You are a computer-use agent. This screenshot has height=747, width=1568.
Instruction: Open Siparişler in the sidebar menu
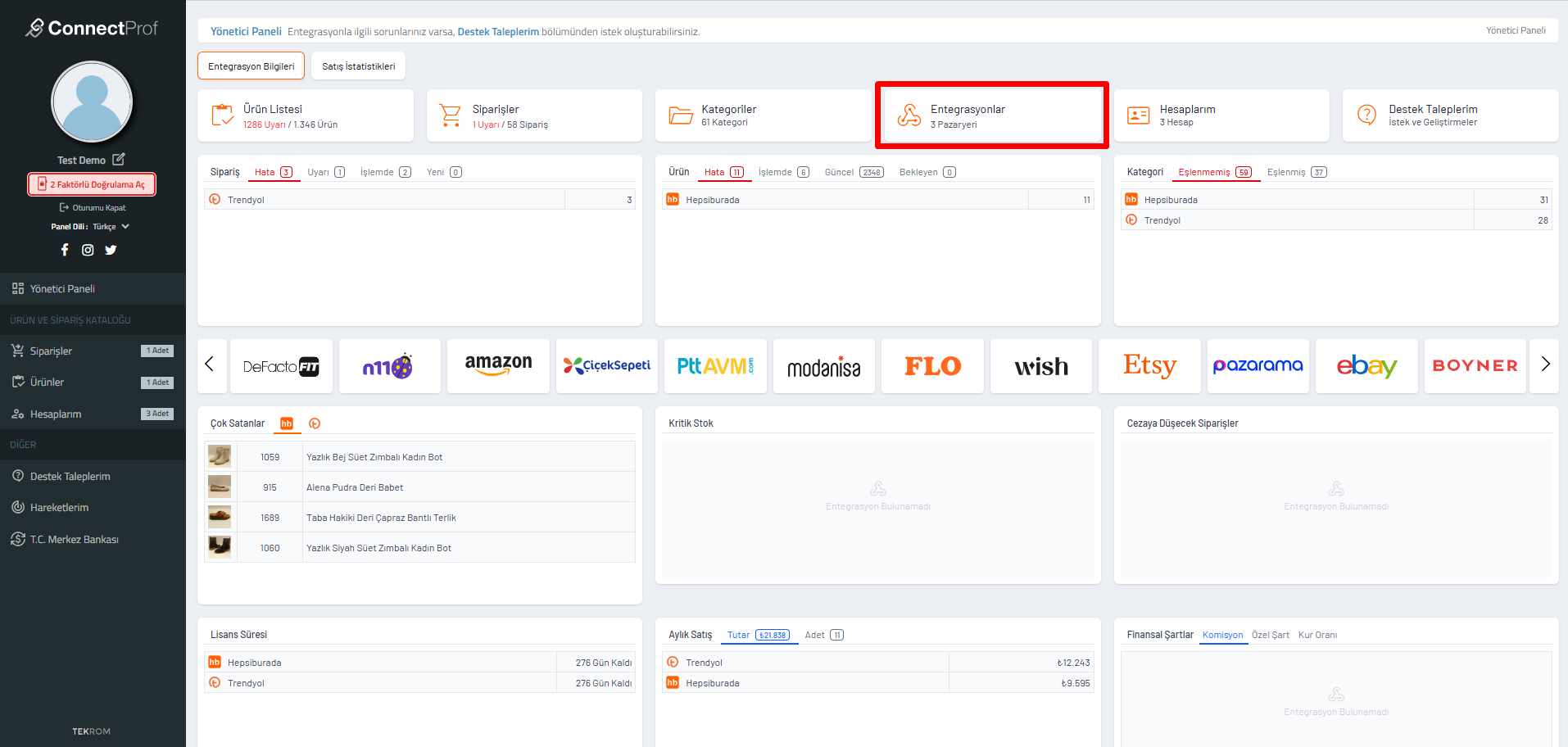click(x=93, y=351)
